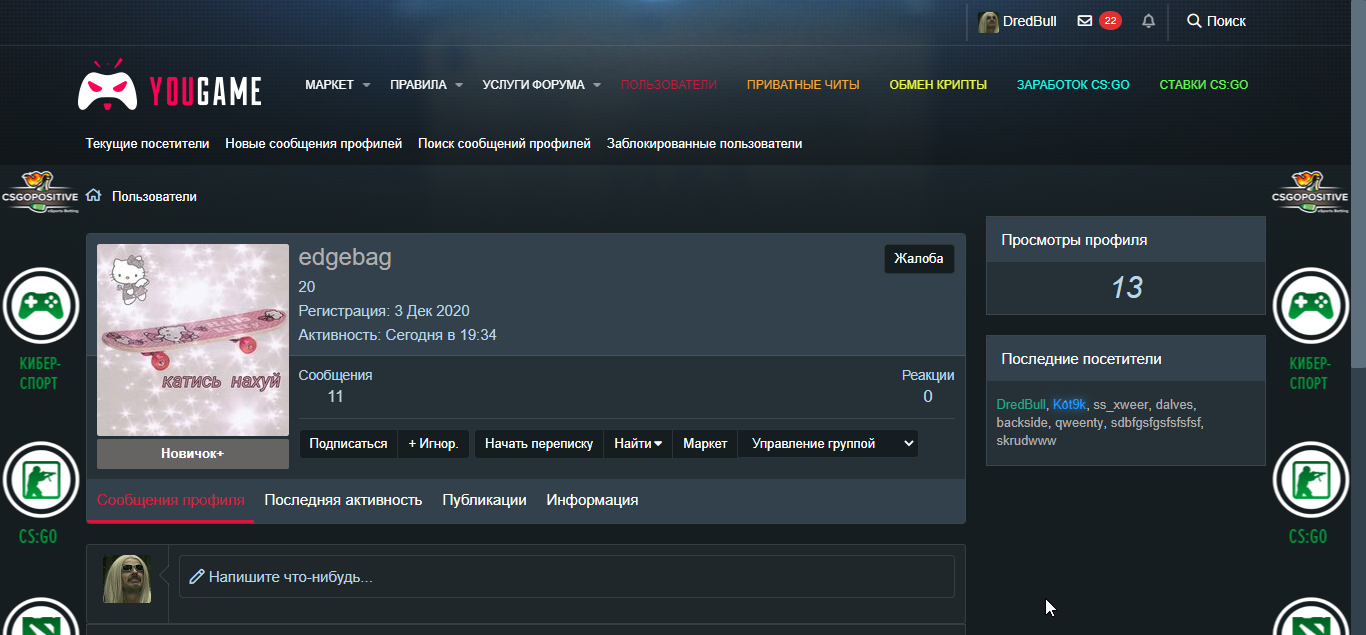1366x635 pixels.
Task: Open the Пользователи navigation item
Action: (669, 85)
